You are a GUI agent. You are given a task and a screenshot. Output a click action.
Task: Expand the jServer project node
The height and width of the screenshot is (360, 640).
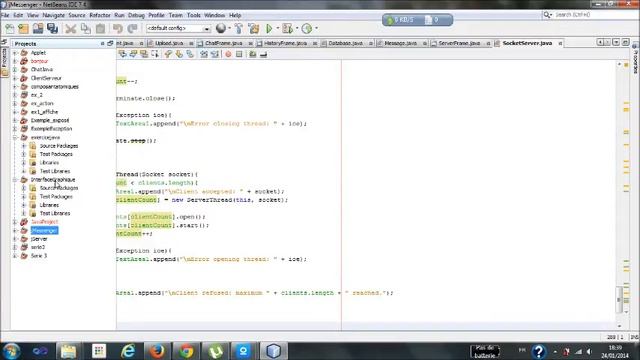coord(15,239)
